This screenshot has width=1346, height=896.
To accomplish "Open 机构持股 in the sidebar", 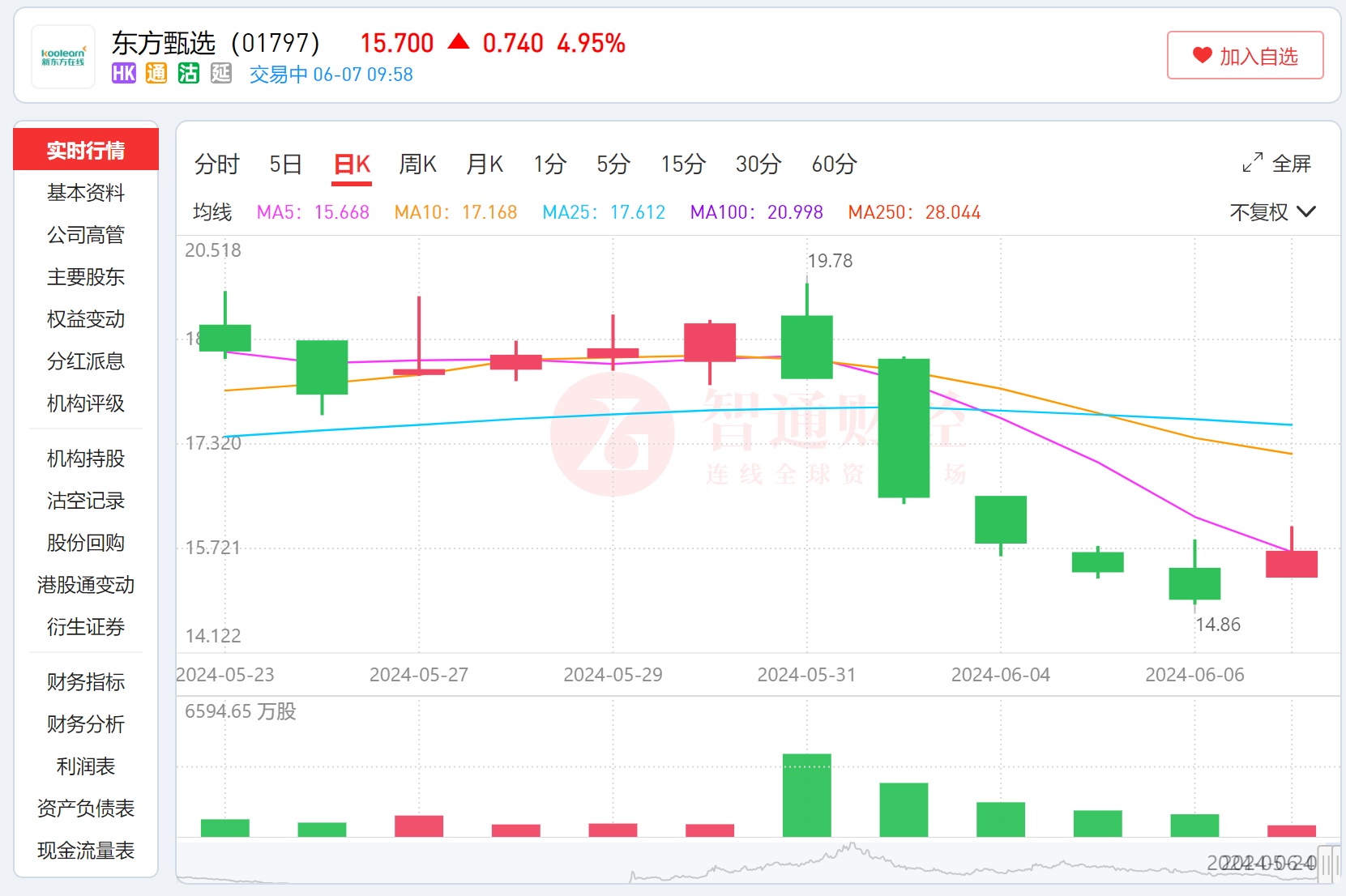I will point(86,459).
